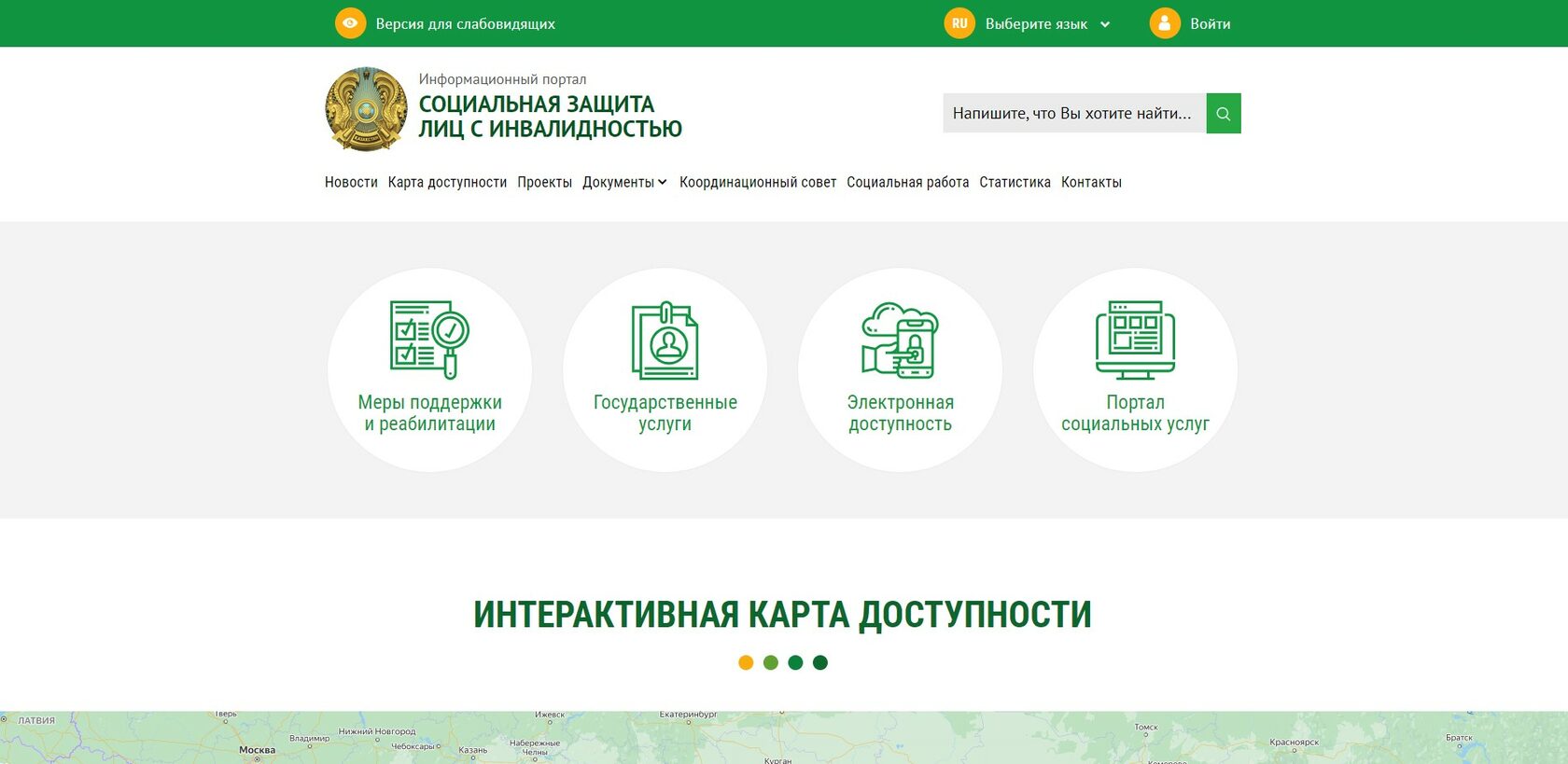Open the Контакты link
This screenshot has width=1568, height=764.
(1091, 183)
